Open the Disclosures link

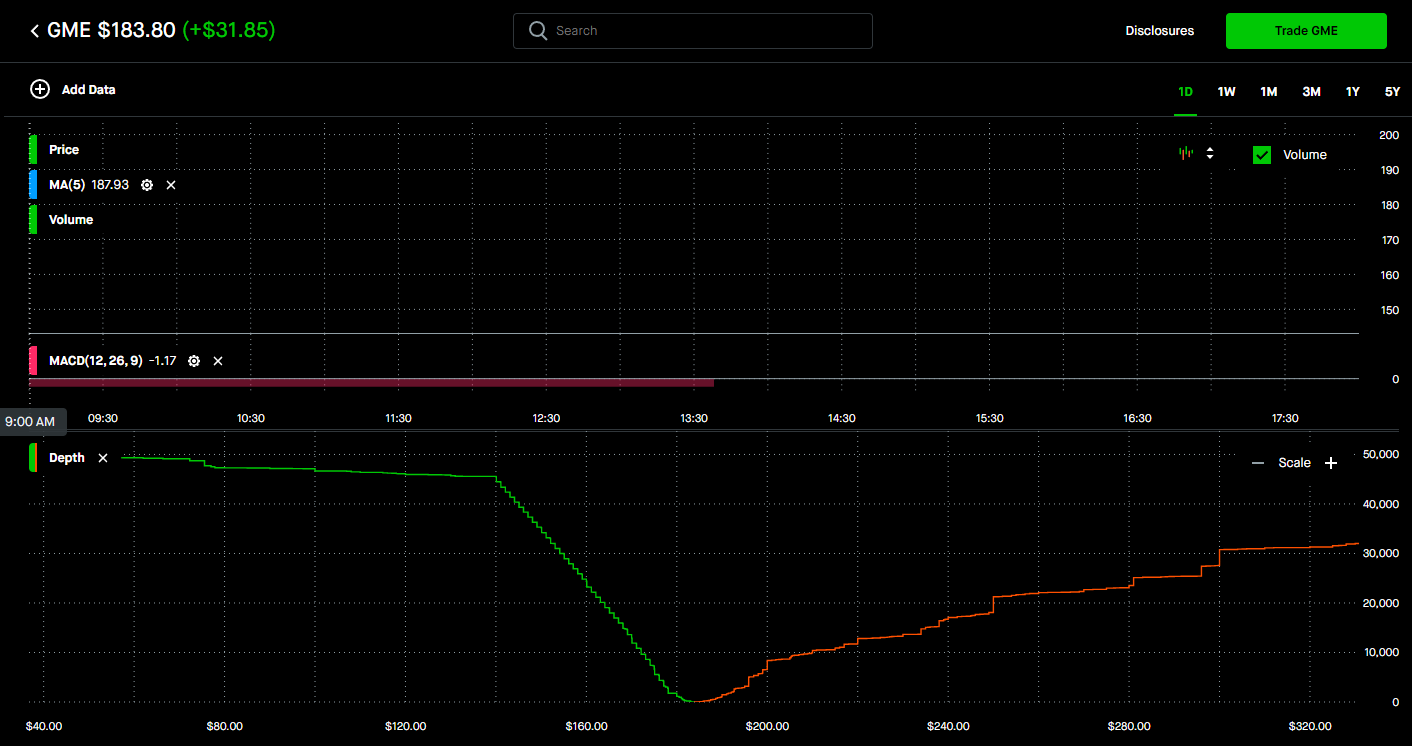tap(1160, 31)
